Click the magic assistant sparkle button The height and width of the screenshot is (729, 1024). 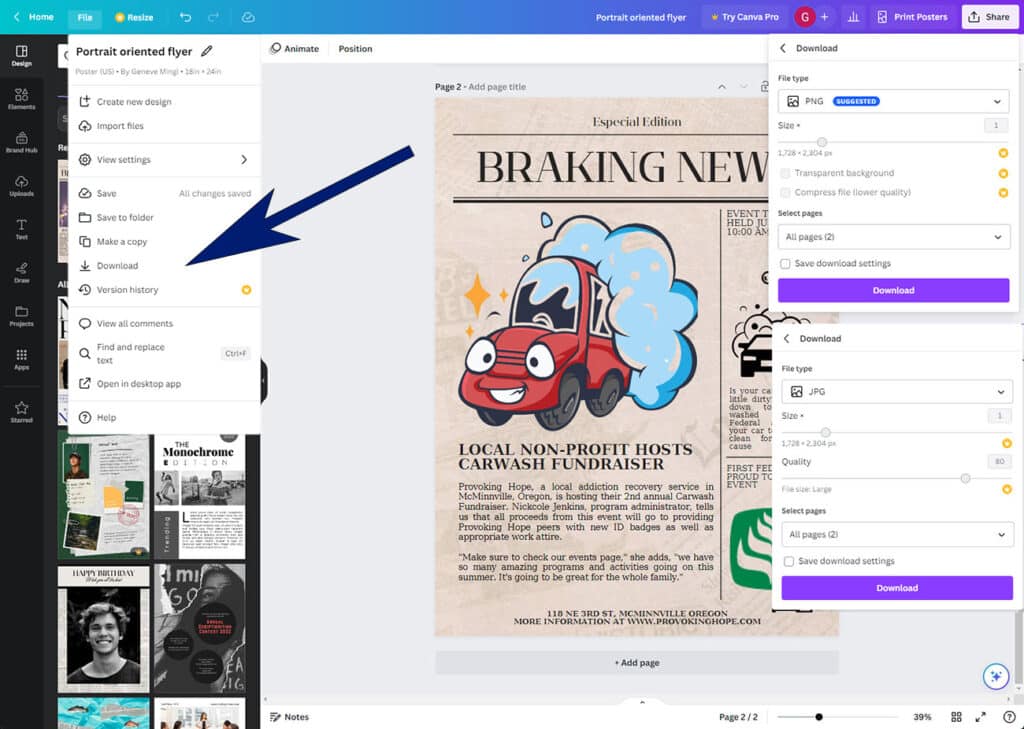coord(994,677)
